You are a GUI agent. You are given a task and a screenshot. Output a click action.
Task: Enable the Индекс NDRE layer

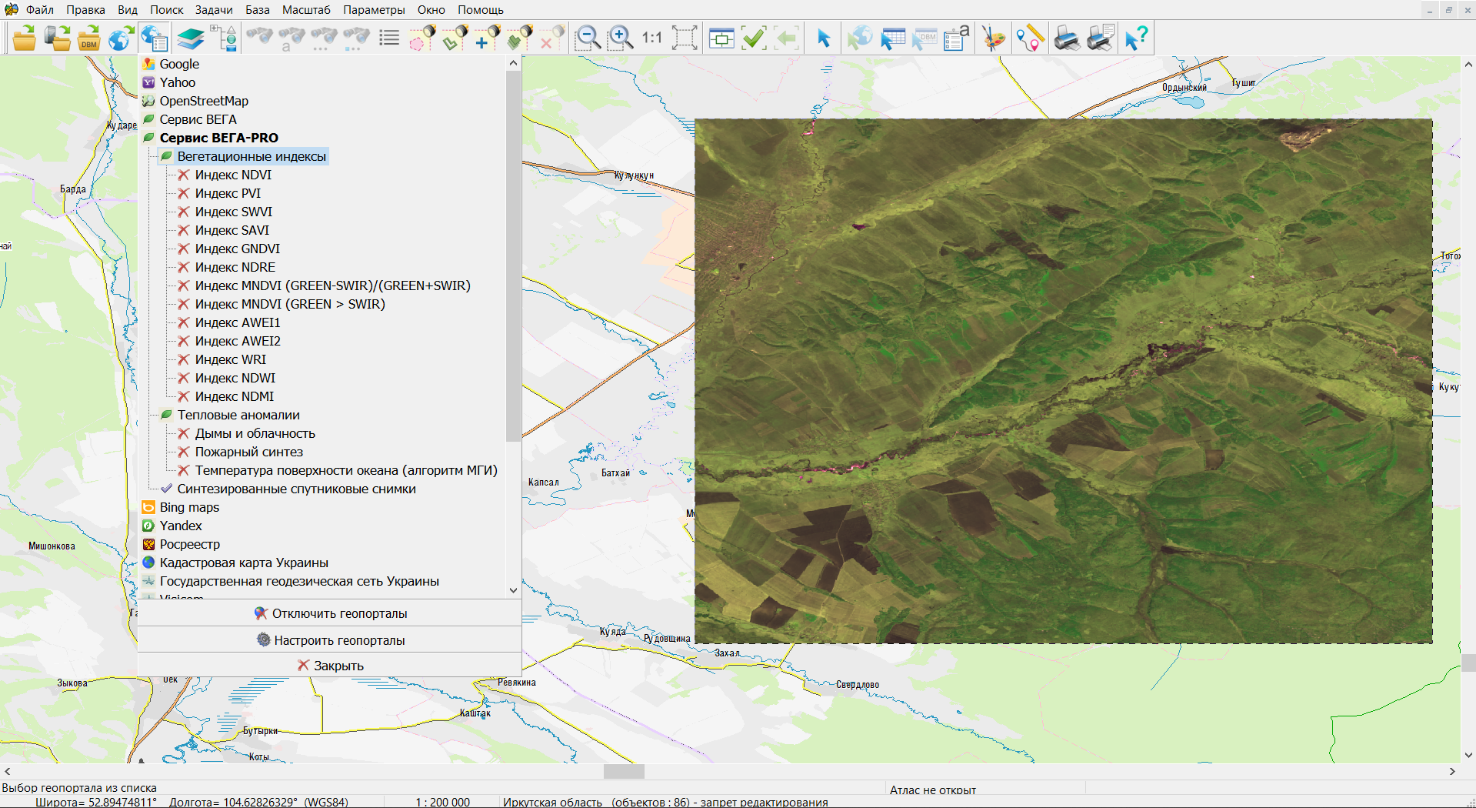184,267
